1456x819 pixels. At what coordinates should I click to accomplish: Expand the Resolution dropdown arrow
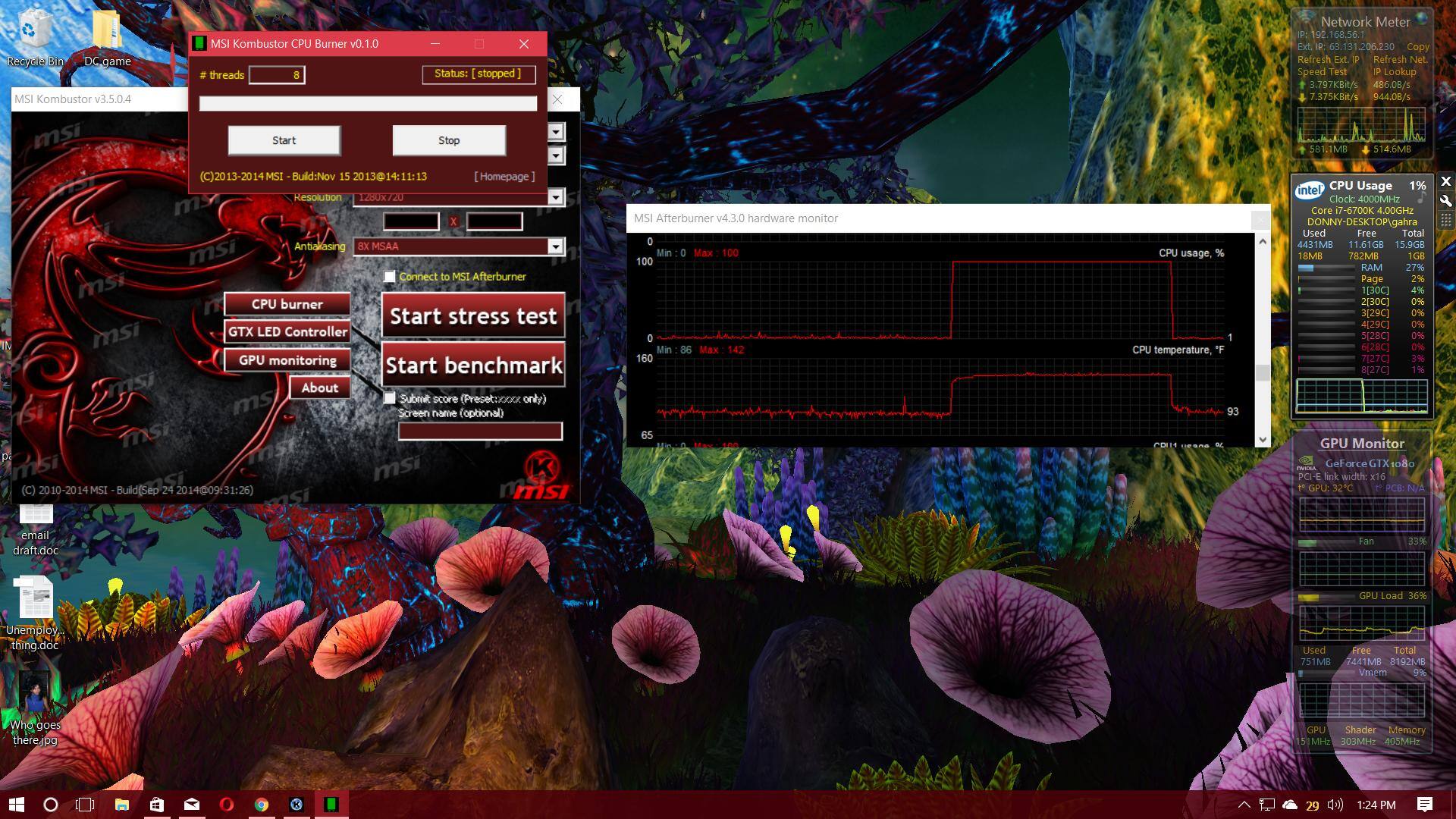(x=556, y=197)
